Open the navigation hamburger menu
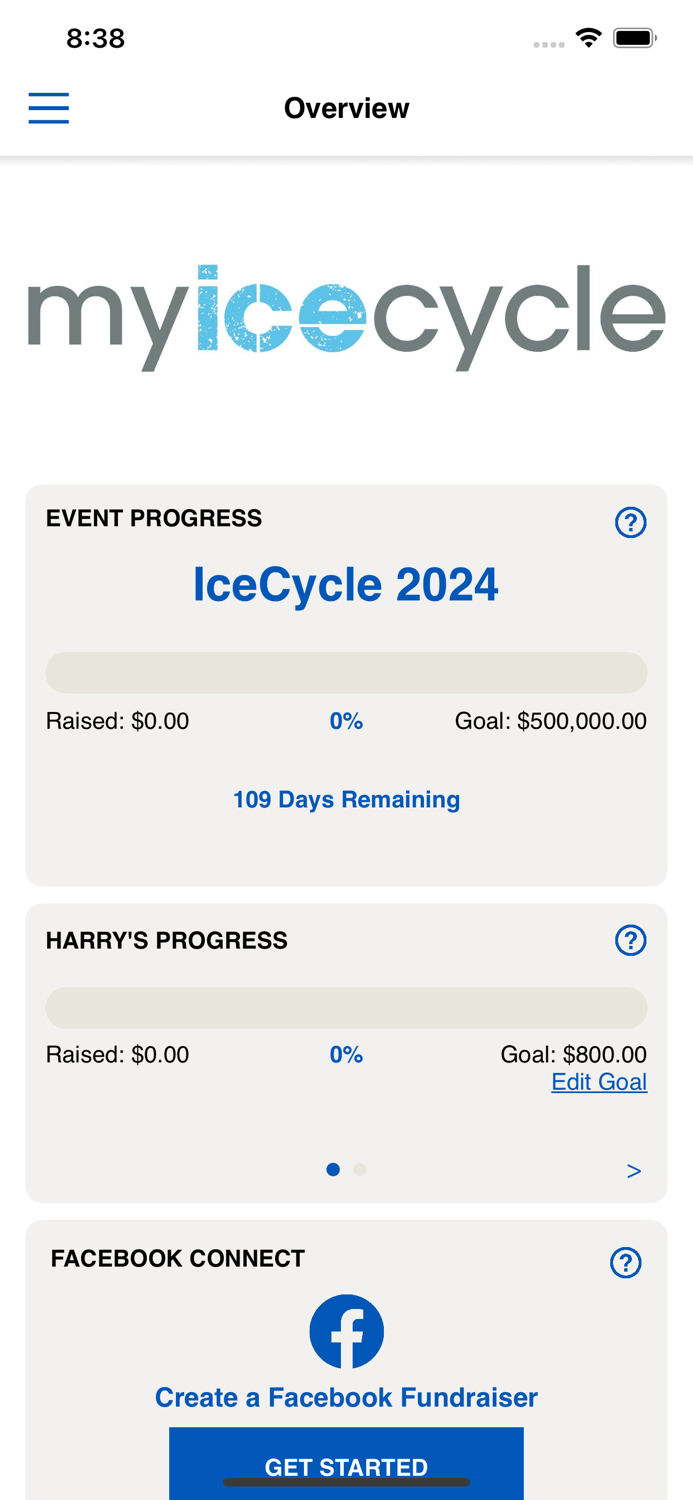The width and height of the screenshot is (693, 1500). click(x=48, y=107)
